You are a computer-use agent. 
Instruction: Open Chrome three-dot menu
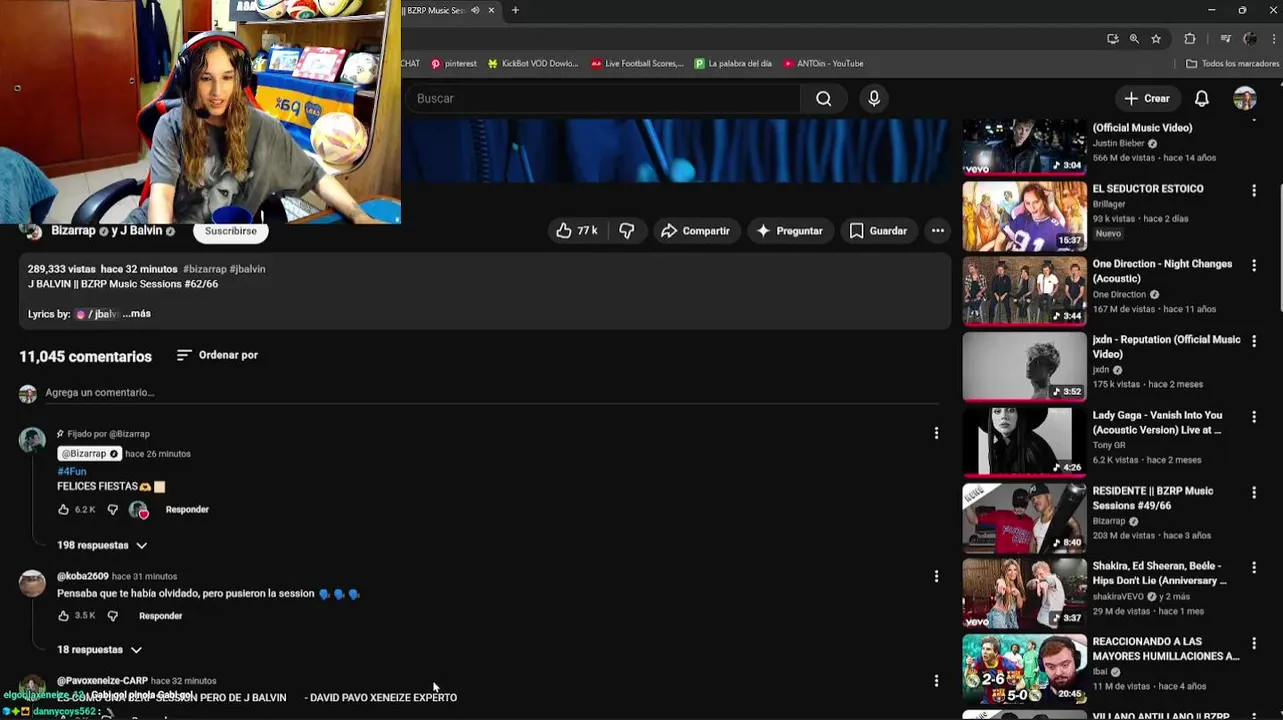click(1273, 39)
